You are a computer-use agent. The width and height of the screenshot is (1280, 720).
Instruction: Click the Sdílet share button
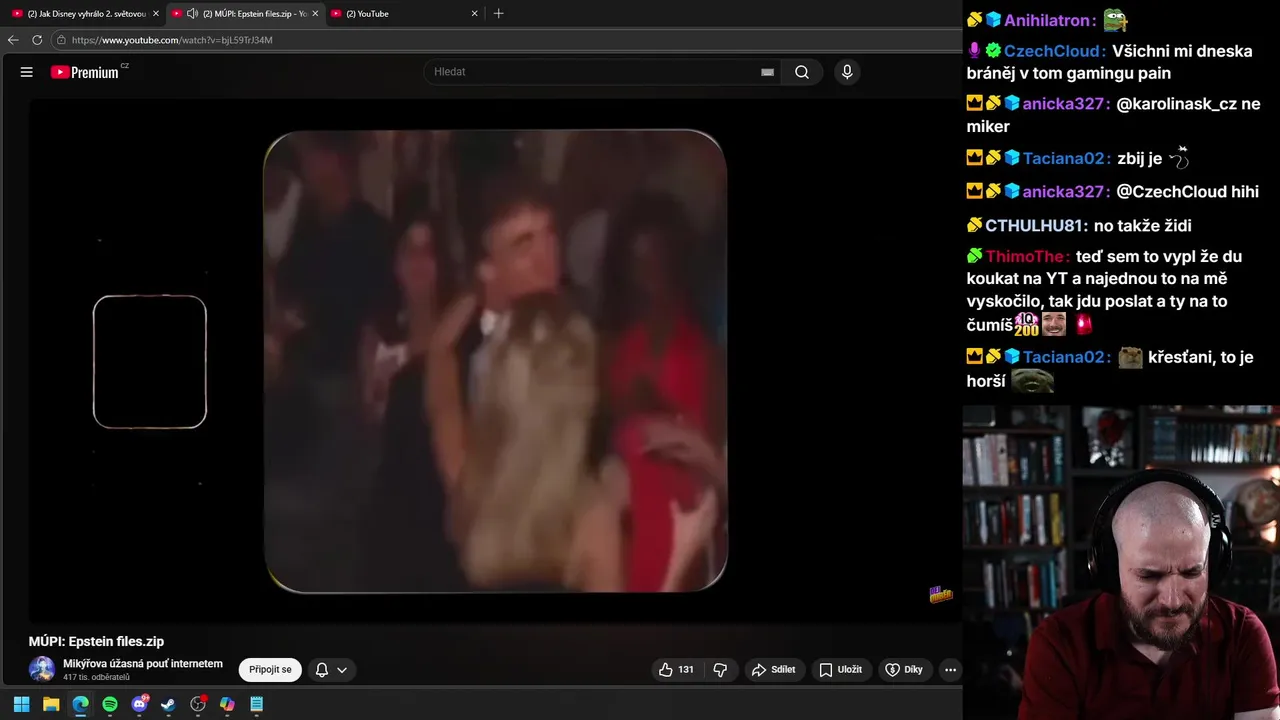pos(774,670)
